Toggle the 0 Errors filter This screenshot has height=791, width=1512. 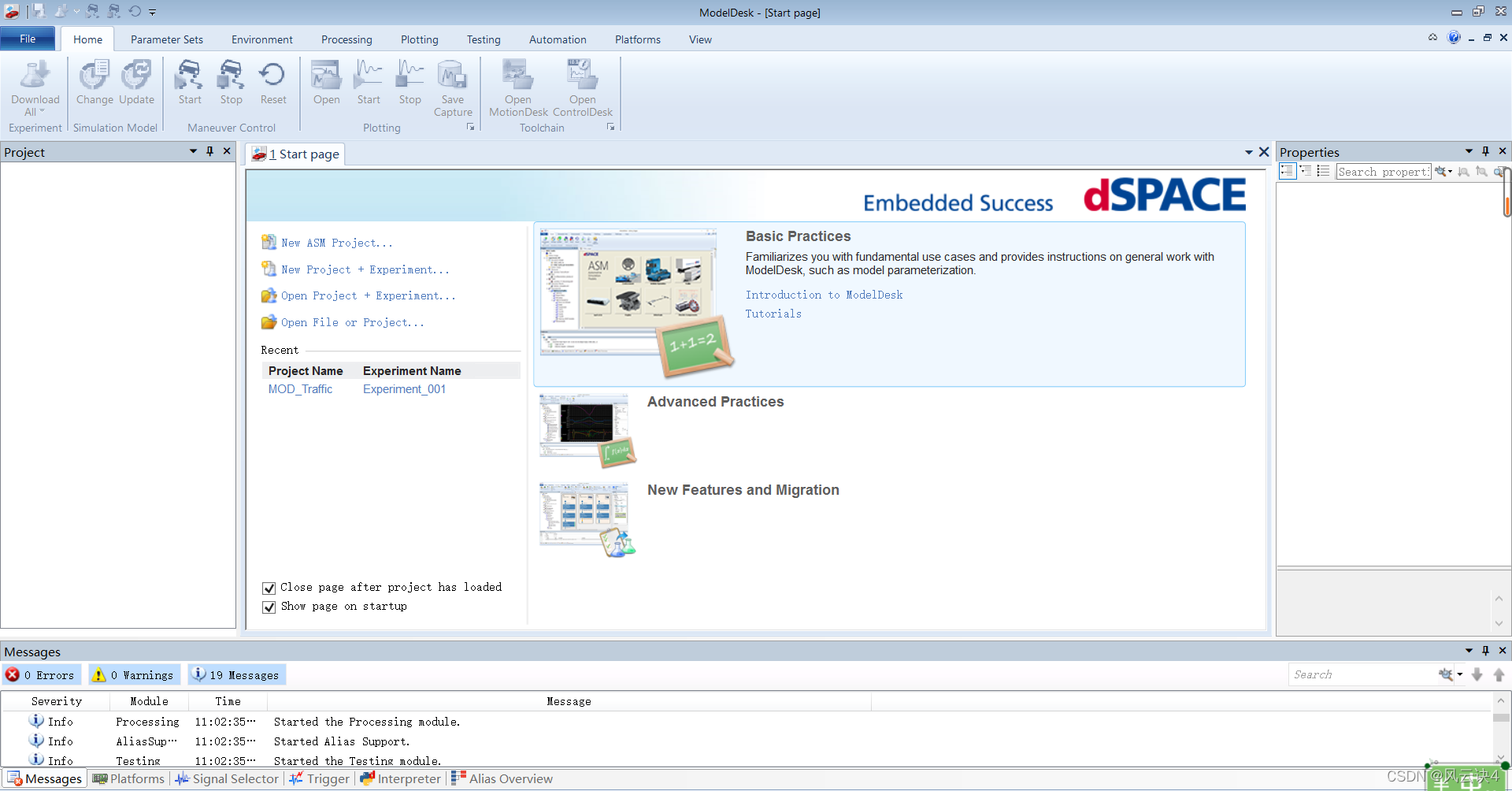[41, 675]
